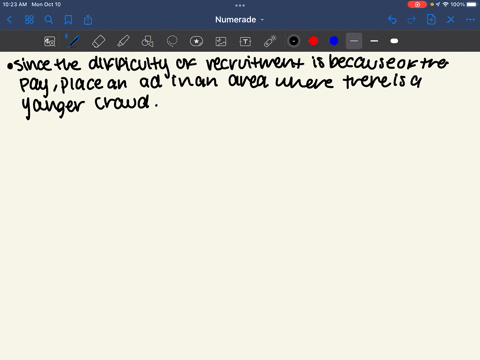Close the editing toolbar with the X
This screenshot has width=480, height=360.
(451, 20)
